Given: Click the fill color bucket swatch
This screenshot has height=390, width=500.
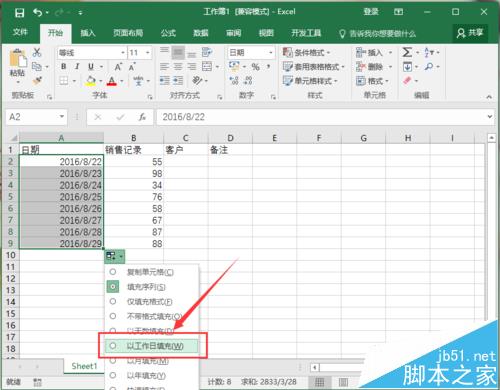Looking at the screenshot, I should pos(90,81).
